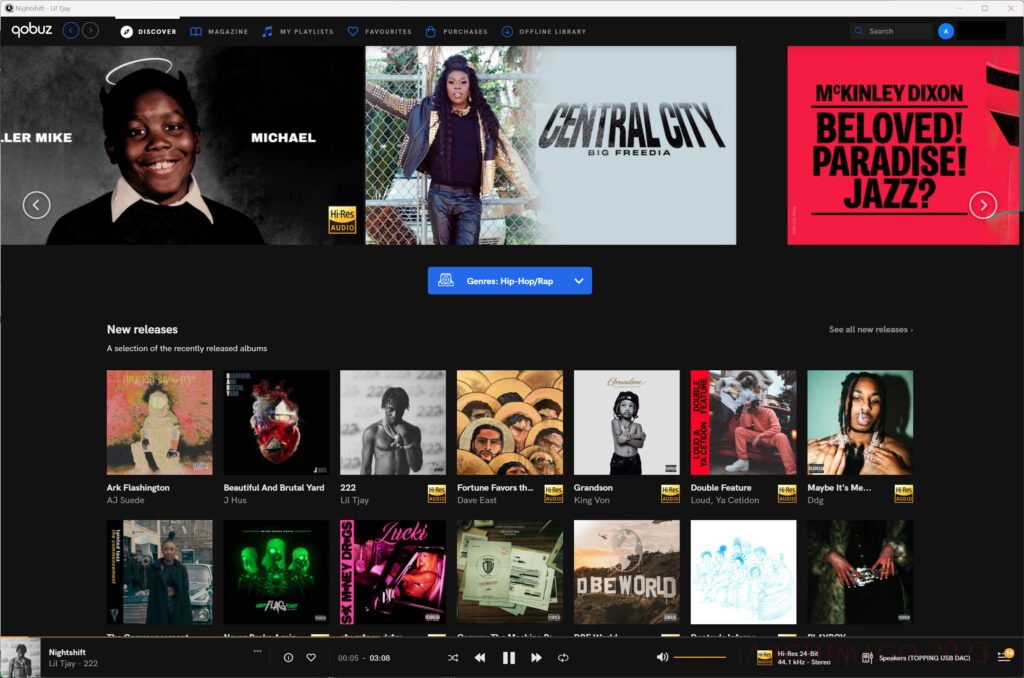Open the Magazine tab

[219, 31]
